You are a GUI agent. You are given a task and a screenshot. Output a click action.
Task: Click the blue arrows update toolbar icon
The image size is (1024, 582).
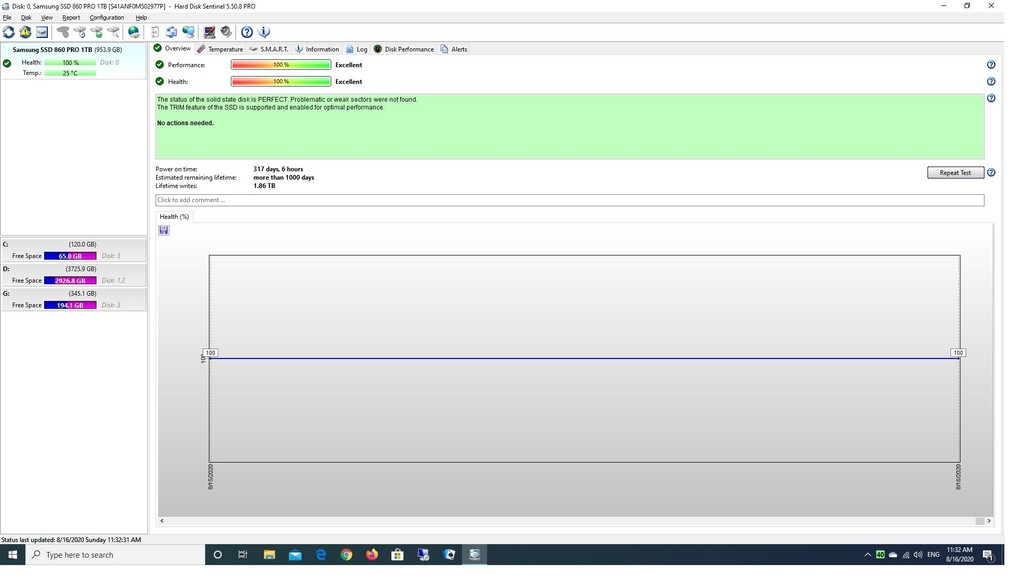171,32
